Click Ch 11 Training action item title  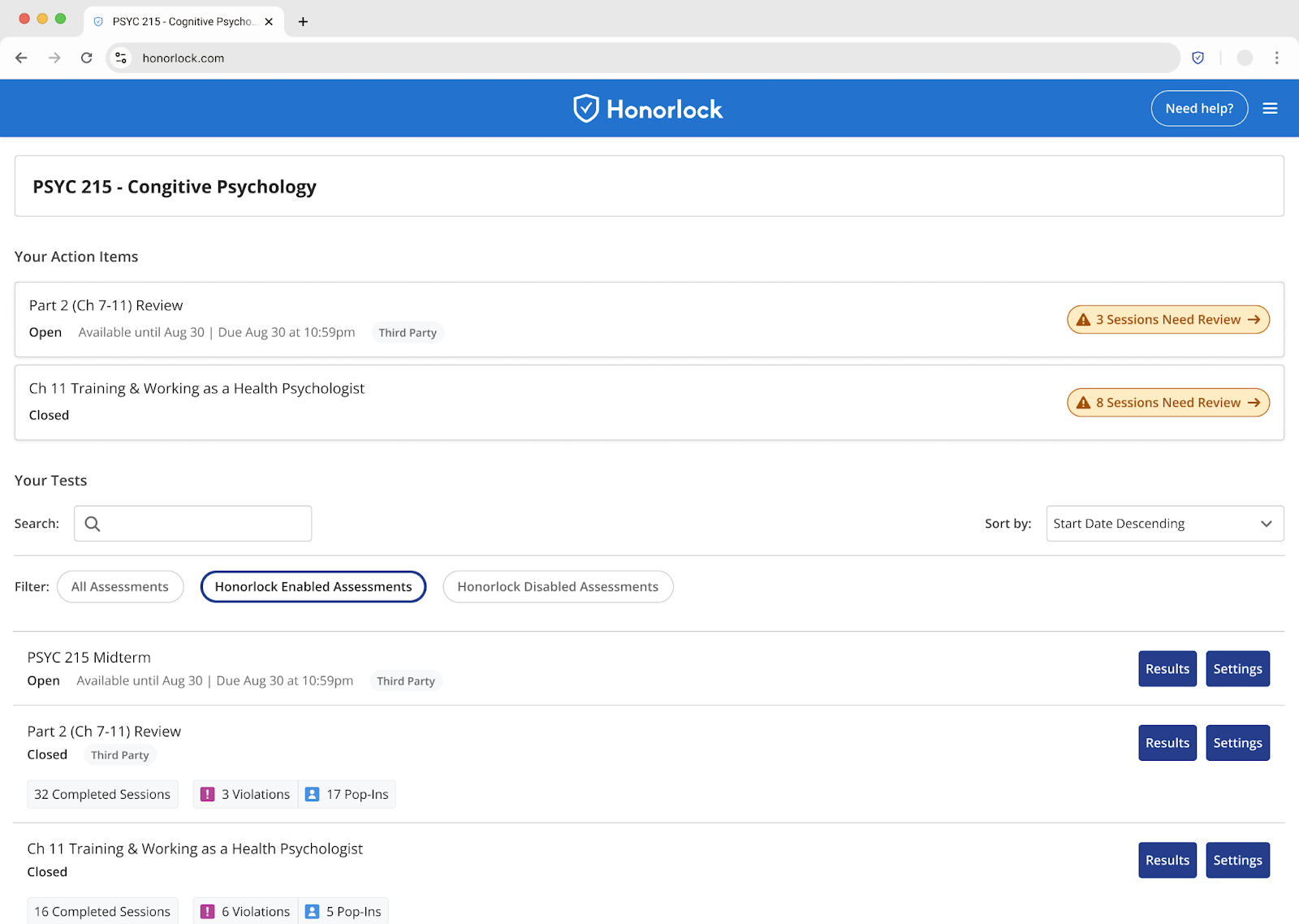(196, 389)
